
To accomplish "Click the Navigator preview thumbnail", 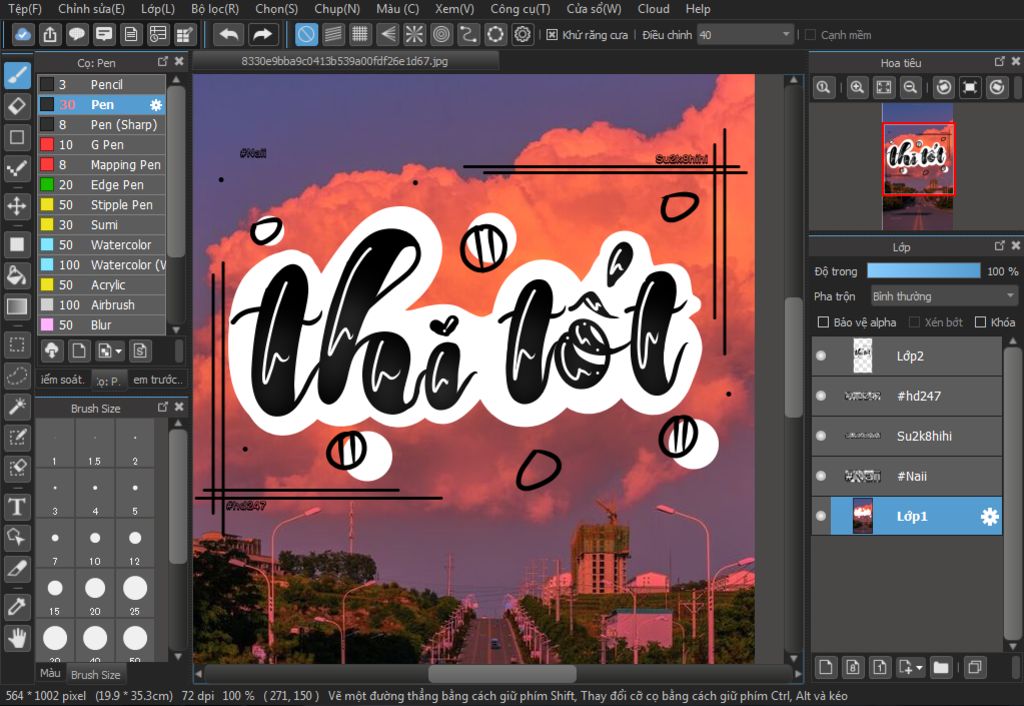I will pyautogui.click(x=918, y=167).
